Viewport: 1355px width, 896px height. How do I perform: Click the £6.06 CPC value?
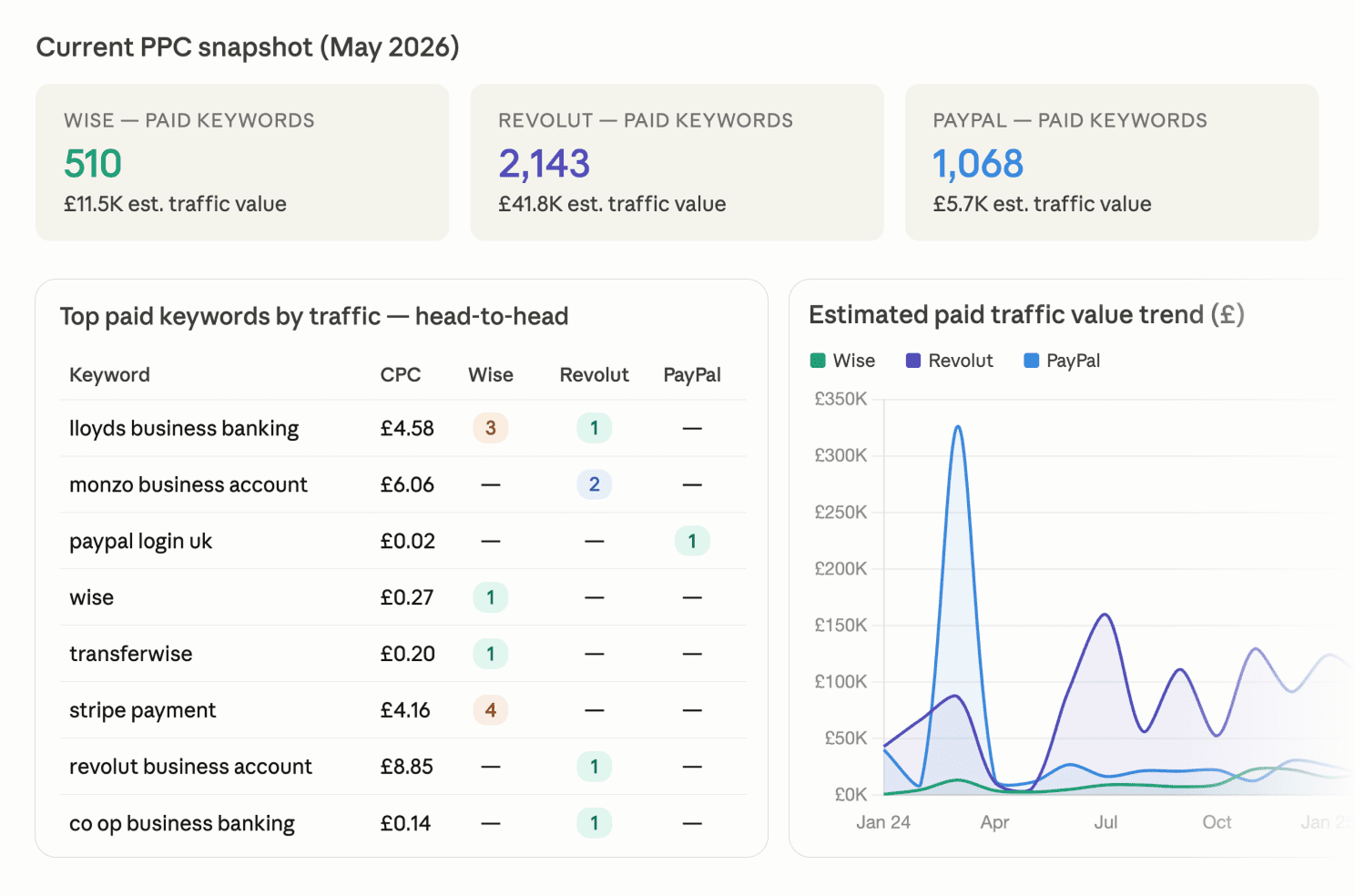point(407,484)
